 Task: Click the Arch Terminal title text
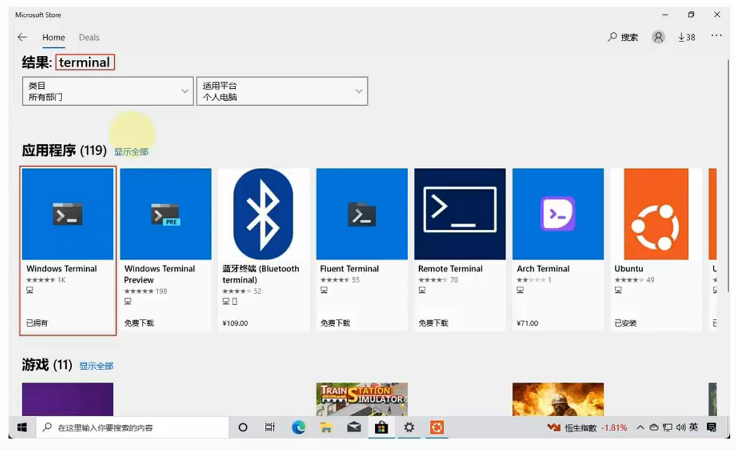pyautogui.click(x=543, y=268)
